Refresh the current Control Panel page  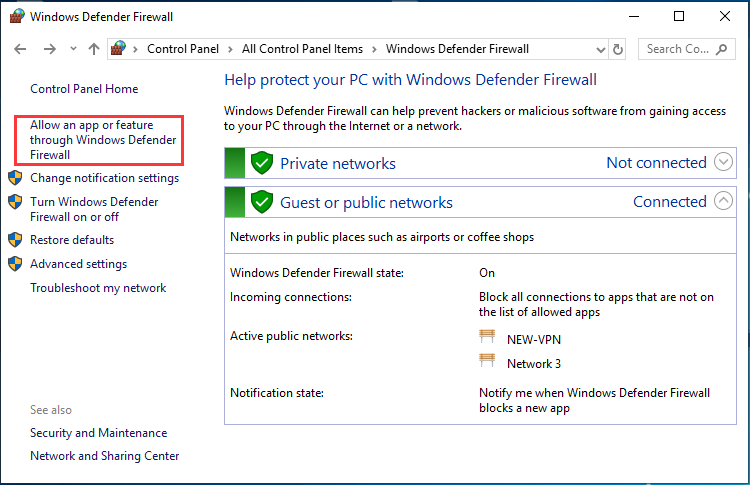618,49
